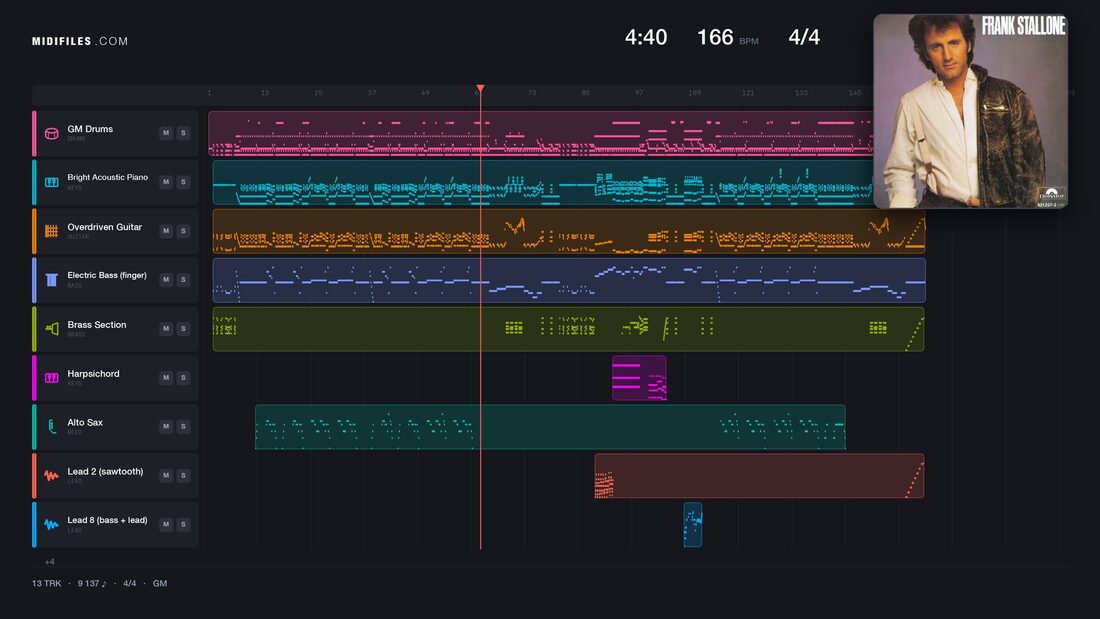Click bar 73 on the timeline ruler
Image resolution: width=1100 pixels, height=619 pixels.
(x=532, y=93)
